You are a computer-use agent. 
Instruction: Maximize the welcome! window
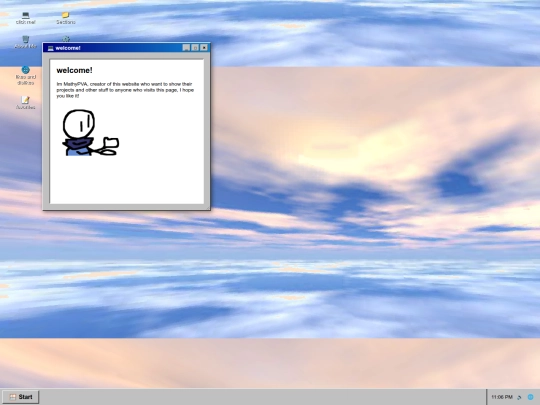pyautogui.click(x=195, y=48)
